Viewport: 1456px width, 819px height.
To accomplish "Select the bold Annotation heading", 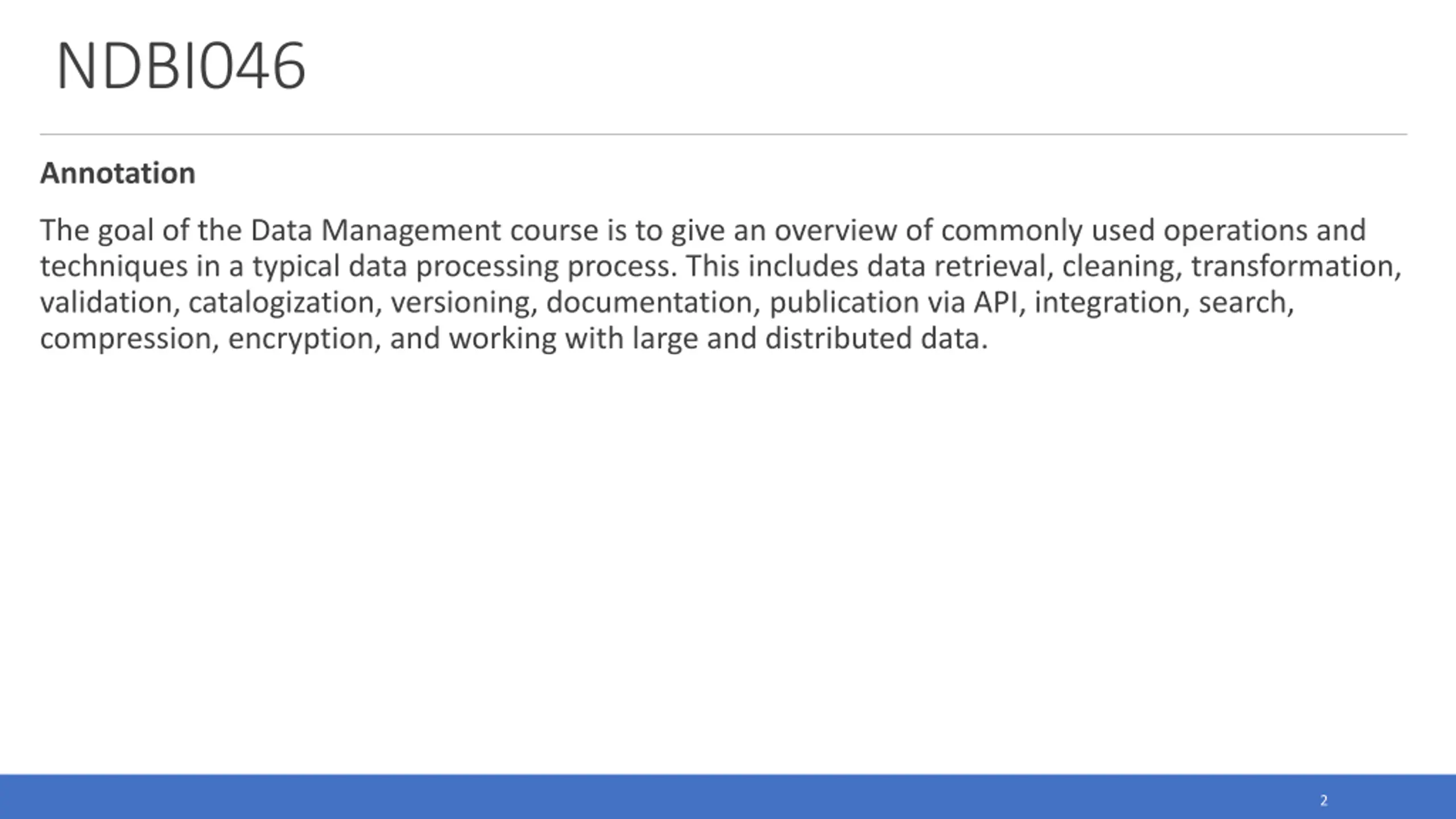I will click(118, 173).
